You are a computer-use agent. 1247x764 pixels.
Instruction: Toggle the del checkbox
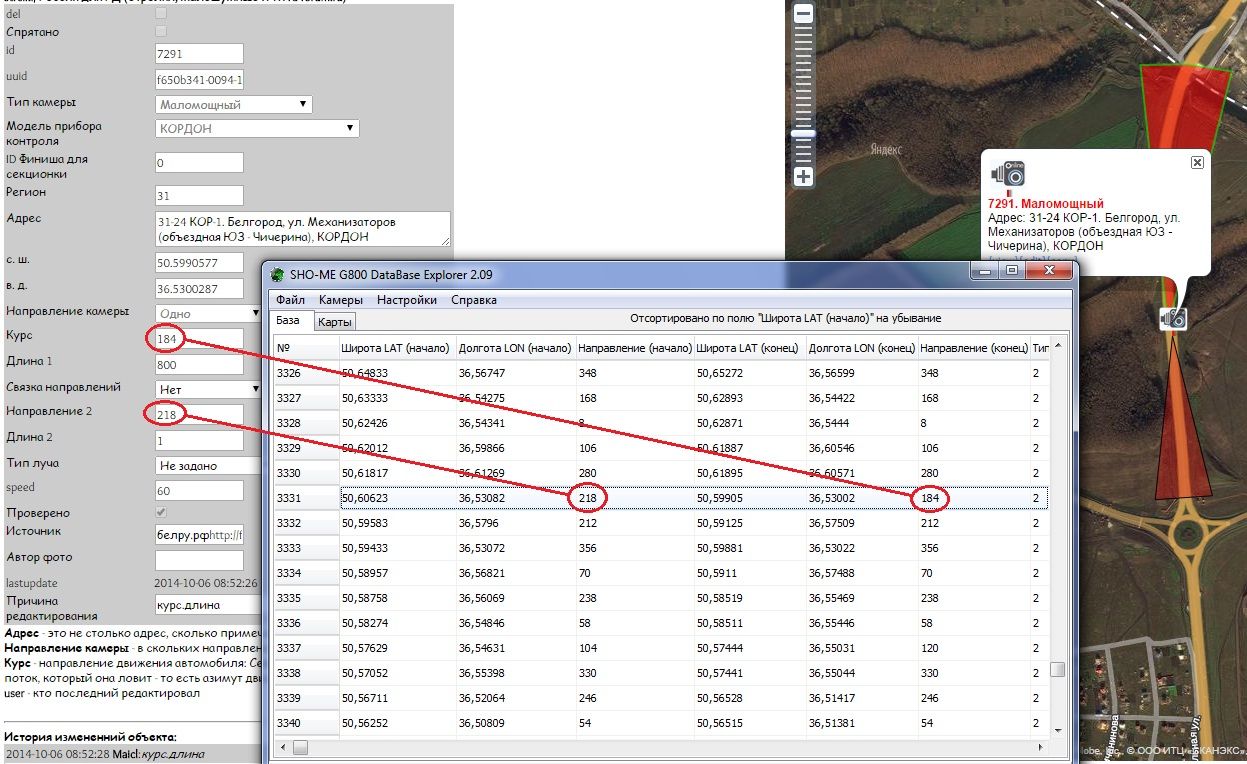point(161,14)
